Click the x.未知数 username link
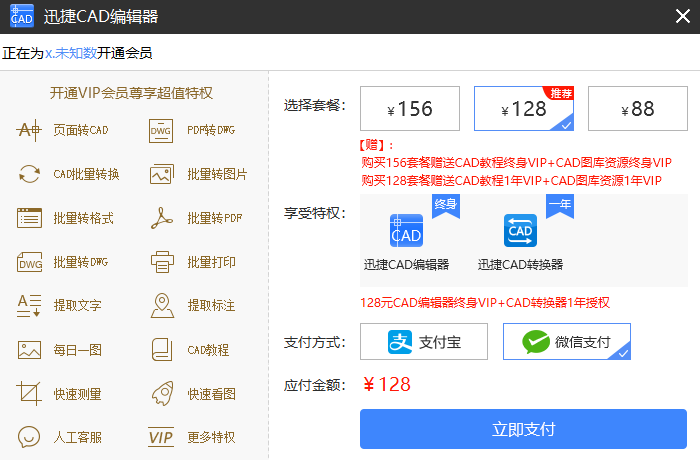This screenshot has height=460, width=700. [x=71, y=53]
